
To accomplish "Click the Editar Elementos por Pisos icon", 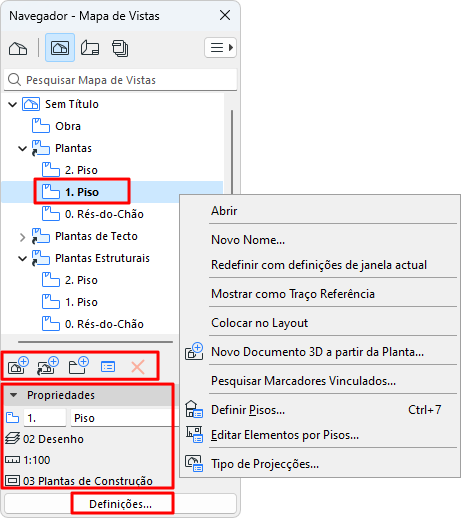I will (194, 434).
